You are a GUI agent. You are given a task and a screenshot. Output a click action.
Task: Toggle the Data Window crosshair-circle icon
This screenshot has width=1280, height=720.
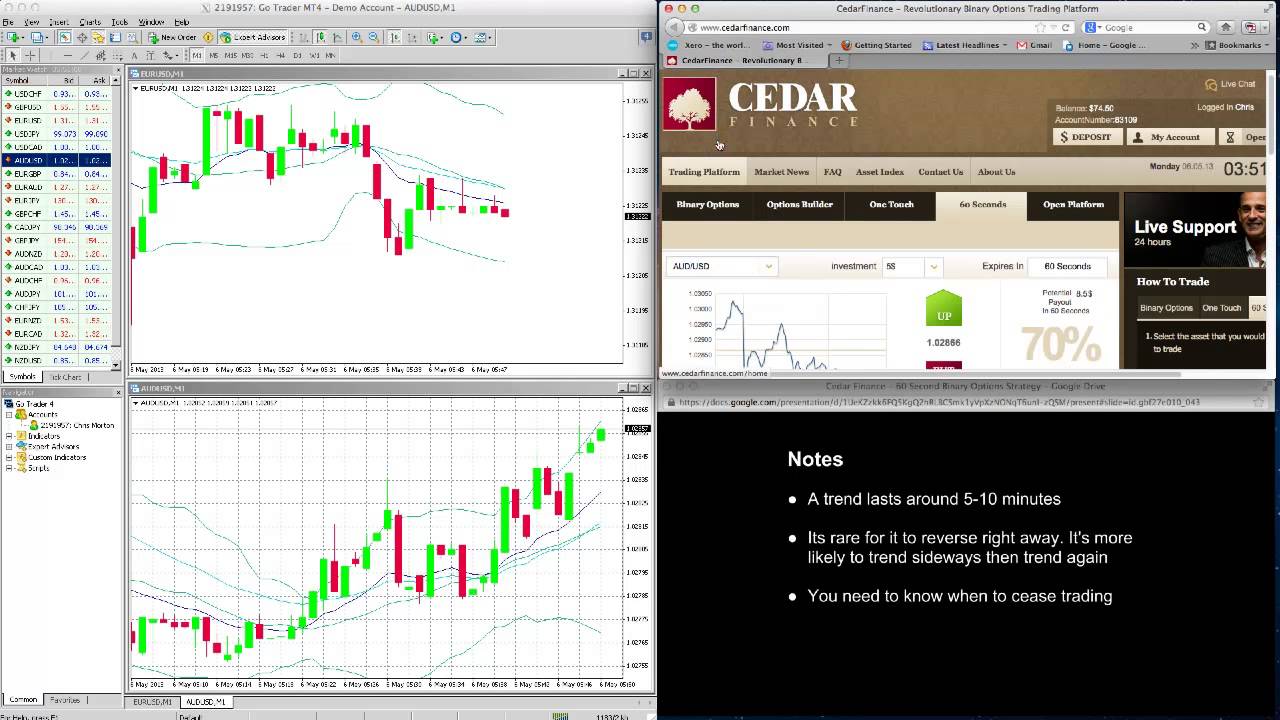(x=82, y=37)
